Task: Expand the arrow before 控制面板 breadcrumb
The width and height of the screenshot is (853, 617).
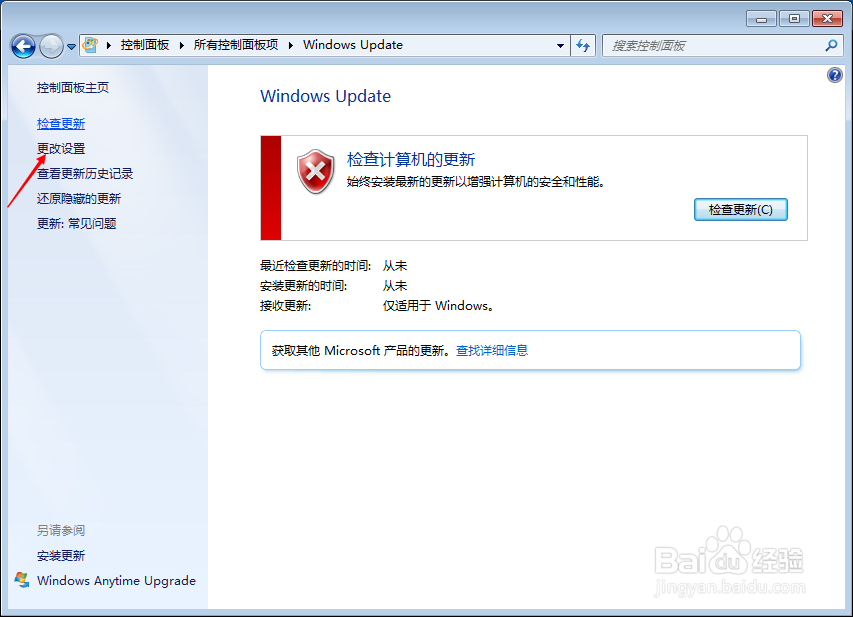Action: (109, 45)
